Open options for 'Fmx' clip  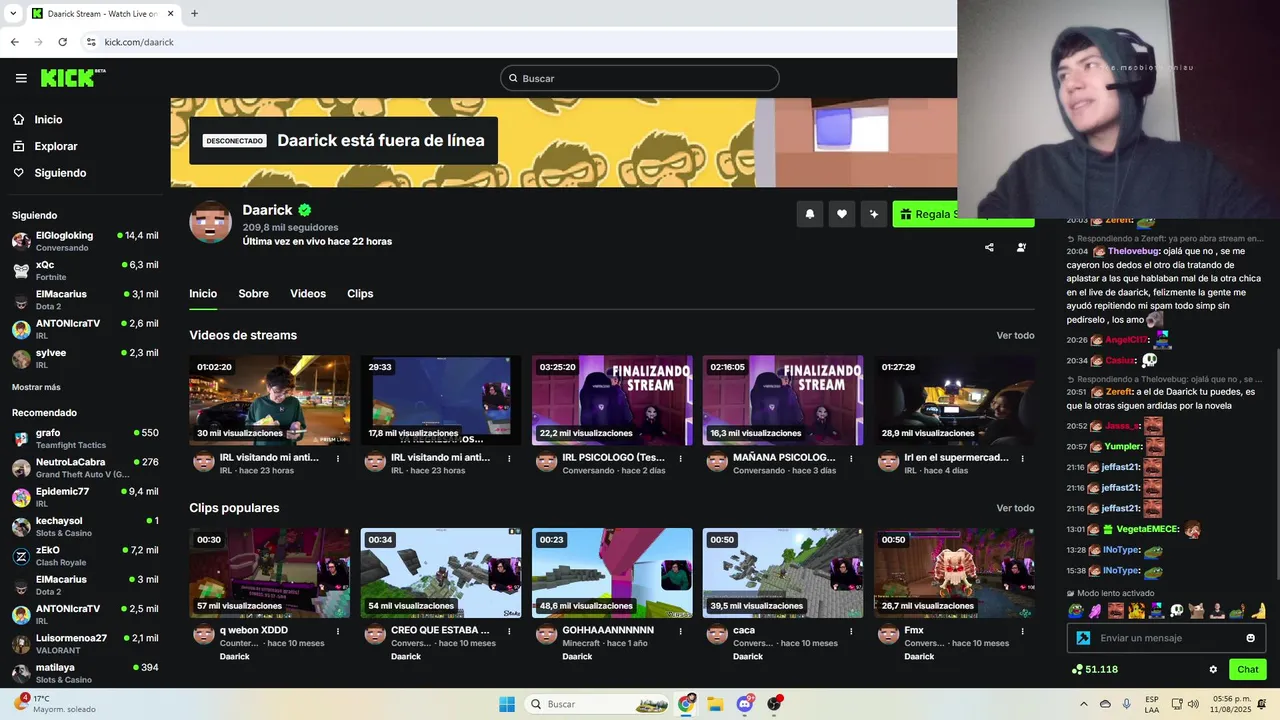pos(1022,631)
